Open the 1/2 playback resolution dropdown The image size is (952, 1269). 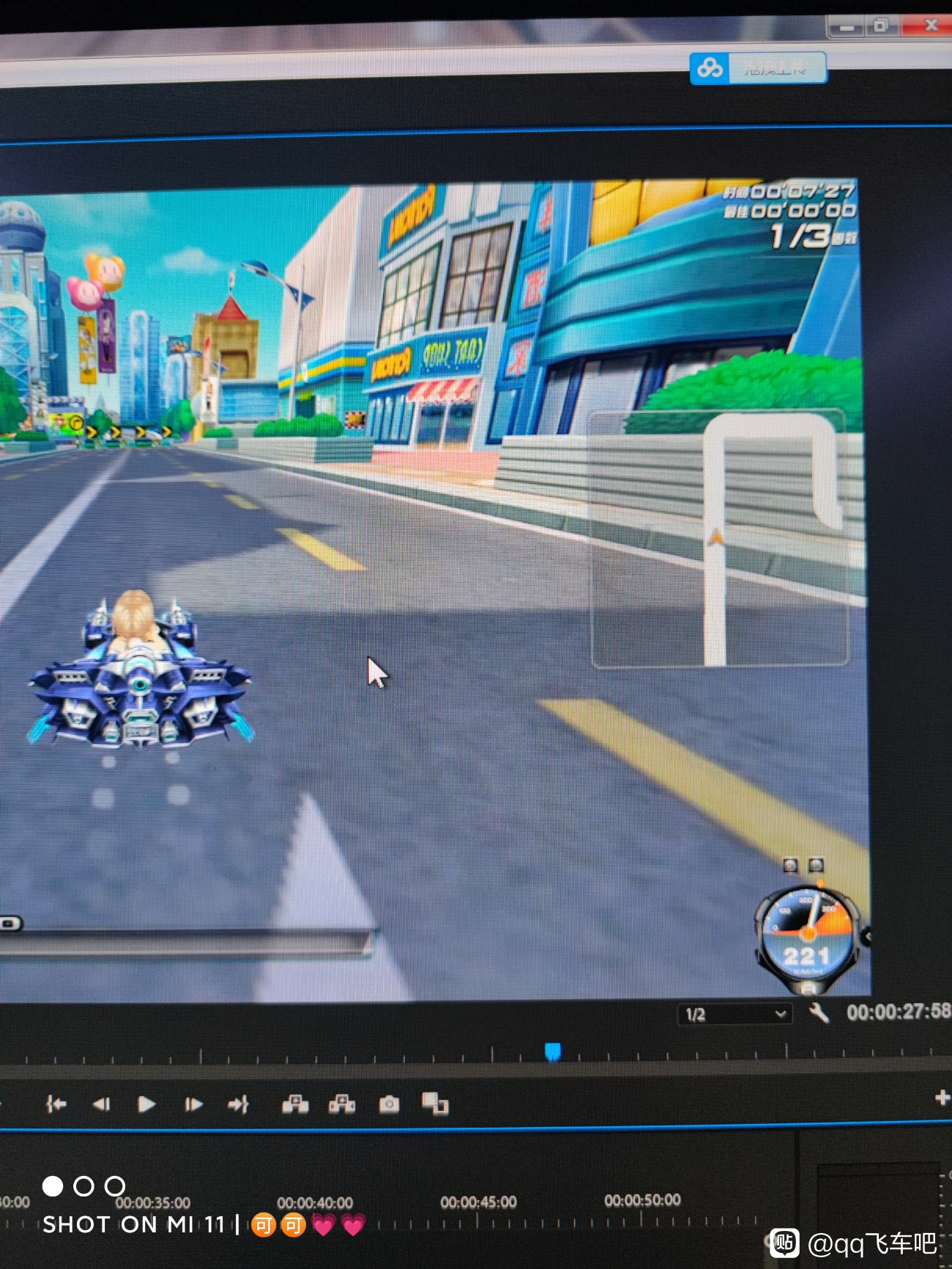pyautogui.click(x=735, y=1014)
